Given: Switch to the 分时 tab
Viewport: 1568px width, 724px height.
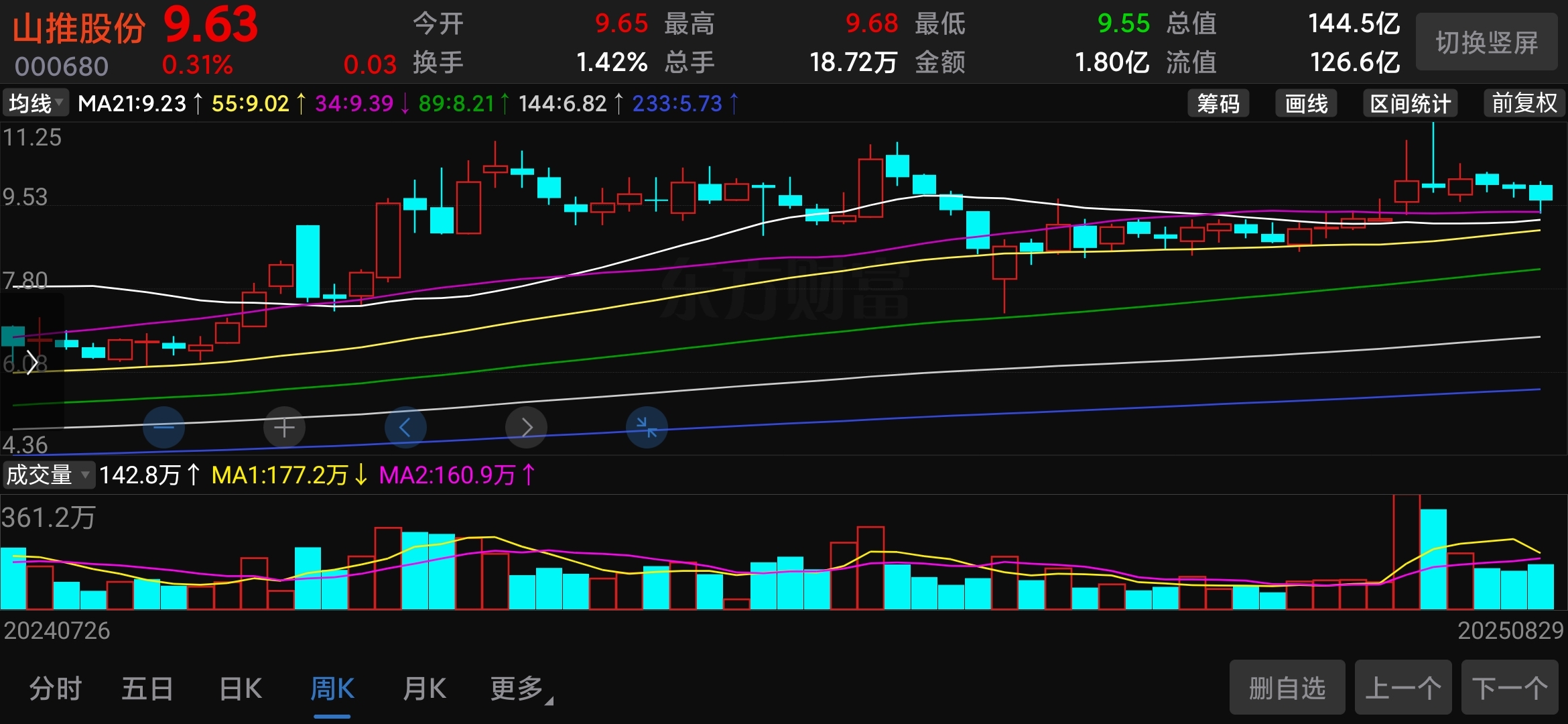Looking at the screenshot, I should (55, 688).
